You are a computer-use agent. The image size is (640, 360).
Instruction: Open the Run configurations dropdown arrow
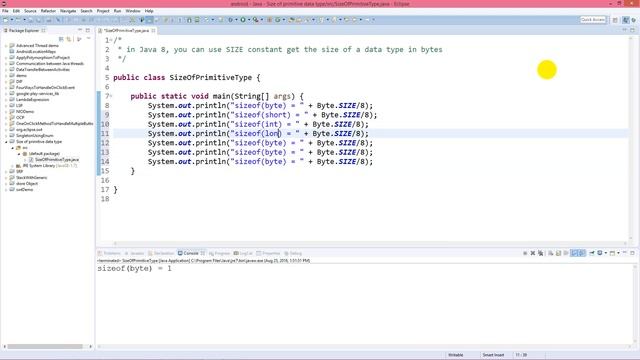click(249, 20)
